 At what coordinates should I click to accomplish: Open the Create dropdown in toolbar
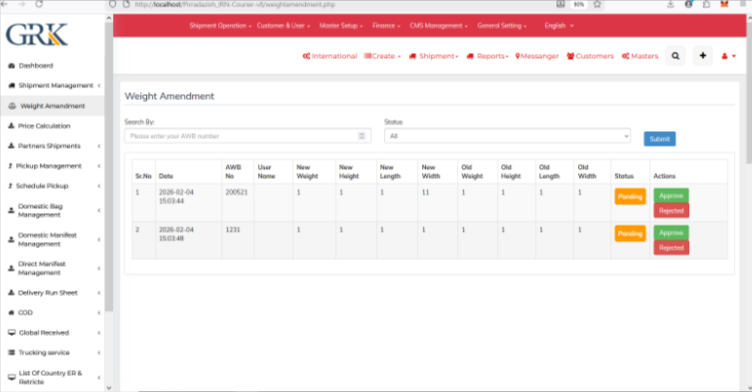coord(382,56)
